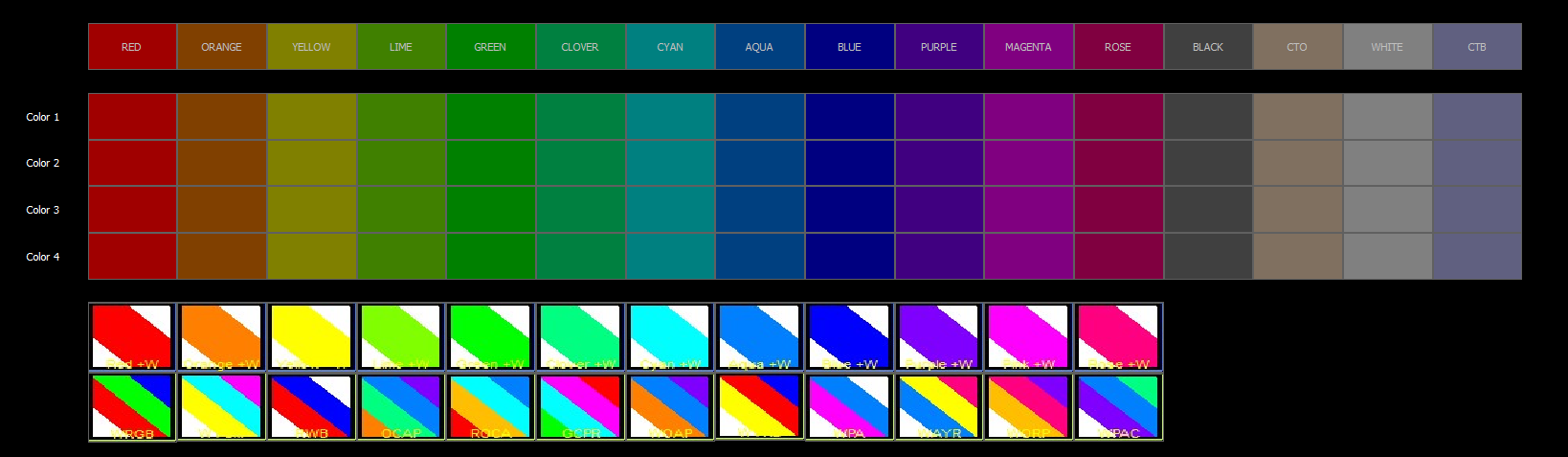Set Color 3 to cyan
Image resolution: width=1568 pixels, height=457 pixels.
(x=670, y=210)
